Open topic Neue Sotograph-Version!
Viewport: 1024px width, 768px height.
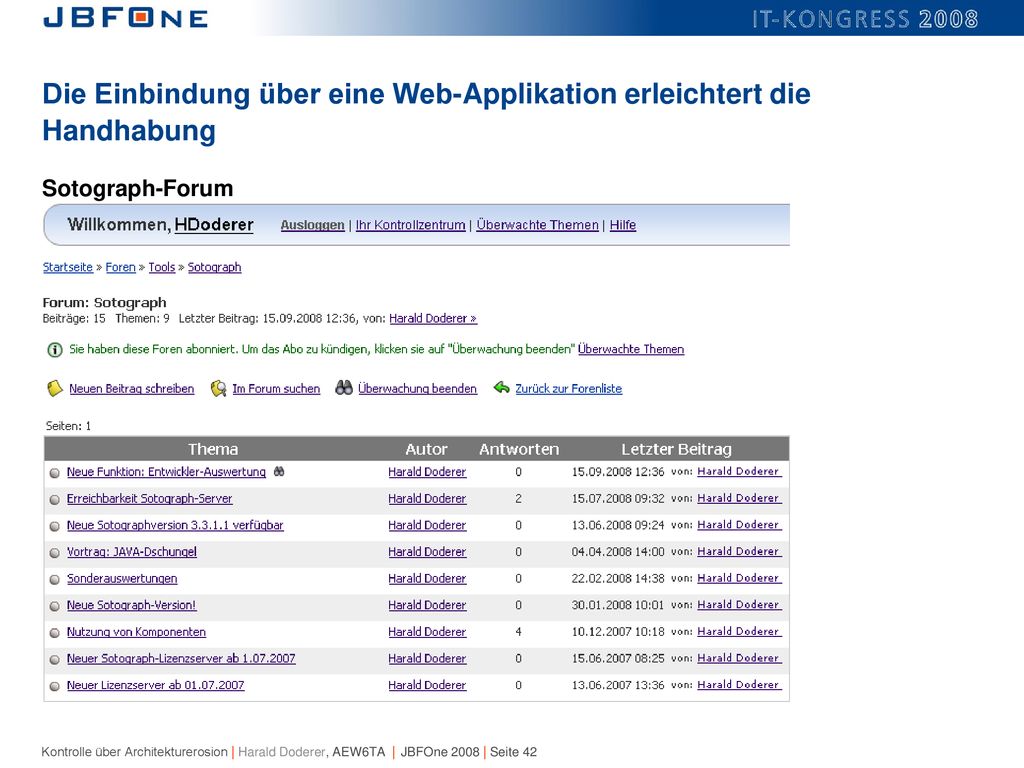(x=131, y=605)
